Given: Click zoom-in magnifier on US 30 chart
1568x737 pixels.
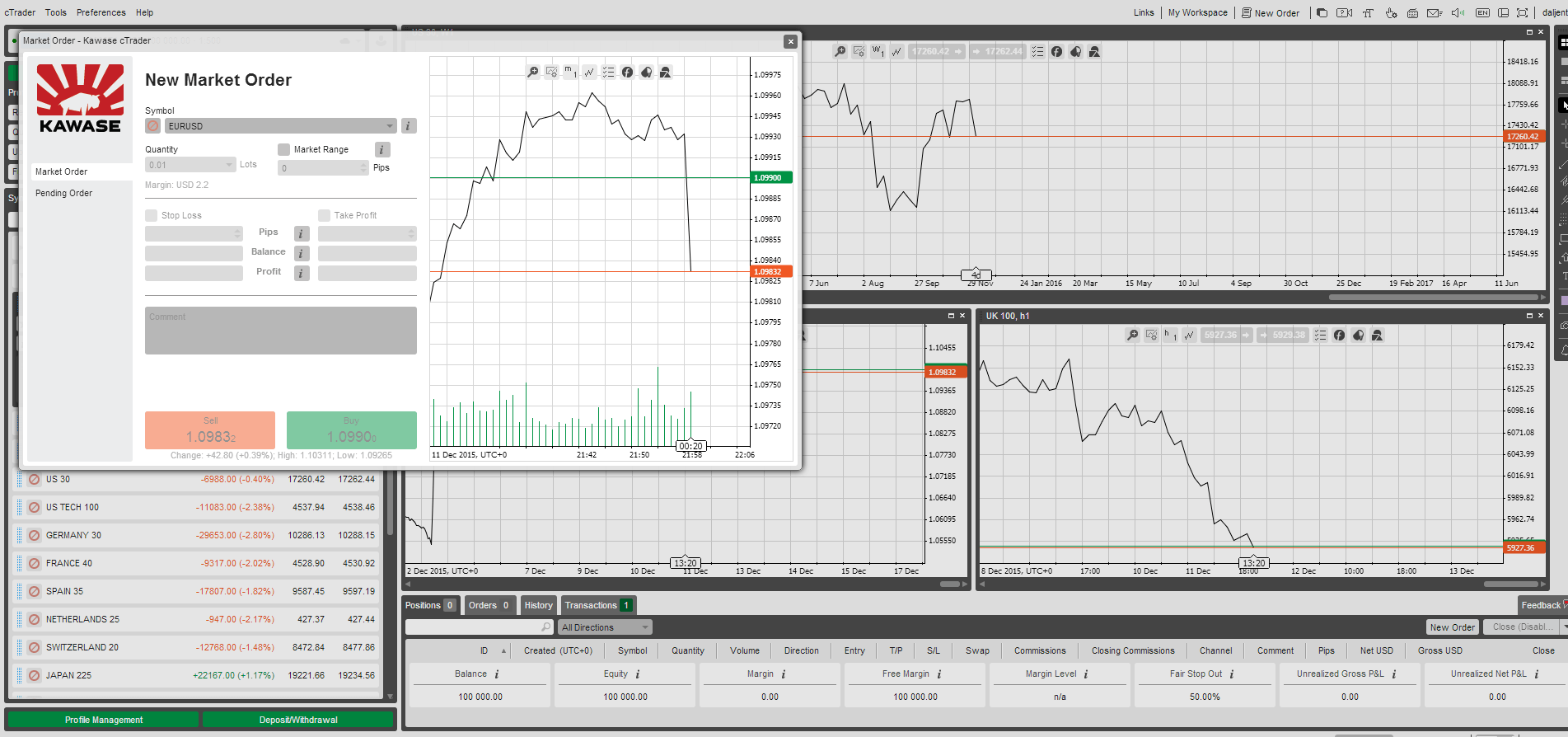Looking at the screenshot, I should pyautogui.click(x=840, y=51).
